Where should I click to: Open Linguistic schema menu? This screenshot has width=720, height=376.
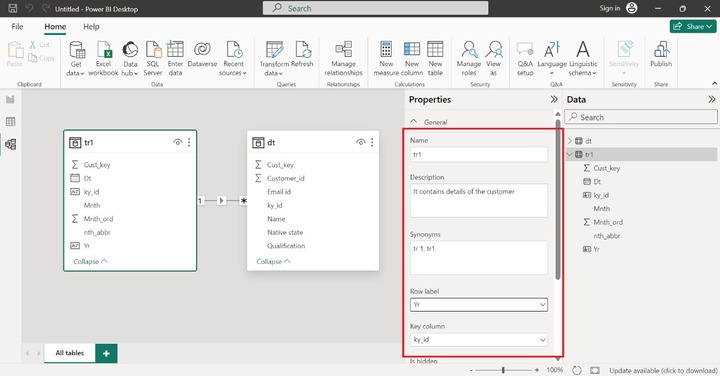(583, 58)
